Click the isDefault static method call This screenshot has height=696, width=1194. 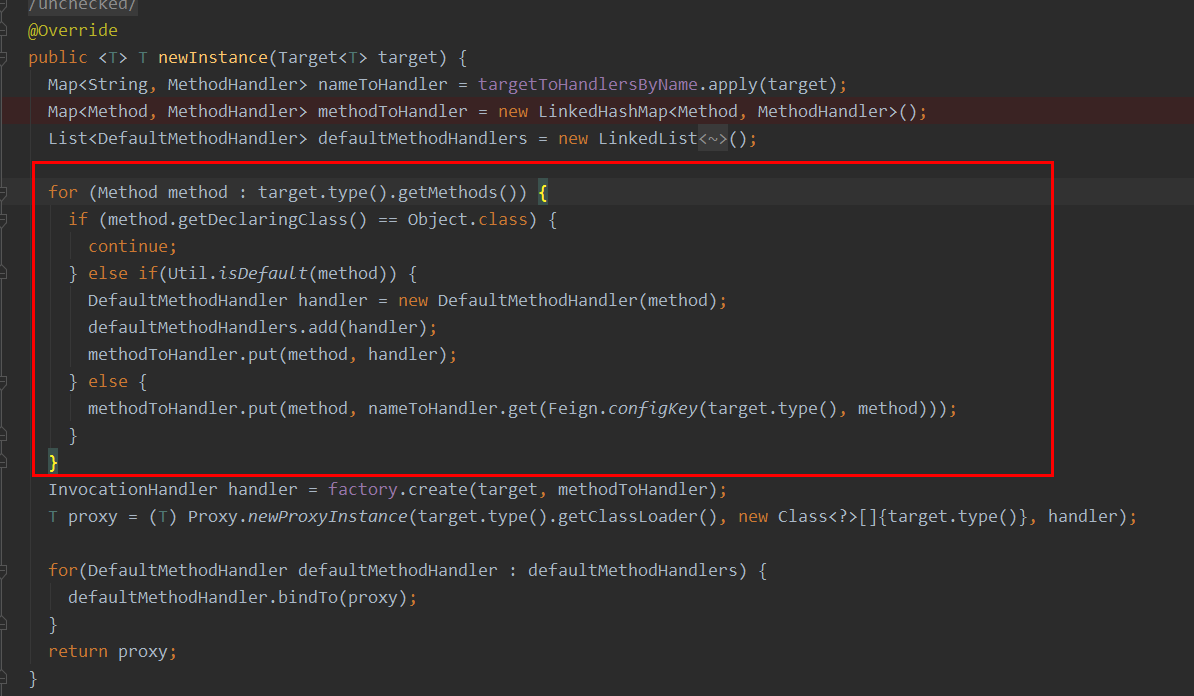pyautogui.click(x=263, y=273)
